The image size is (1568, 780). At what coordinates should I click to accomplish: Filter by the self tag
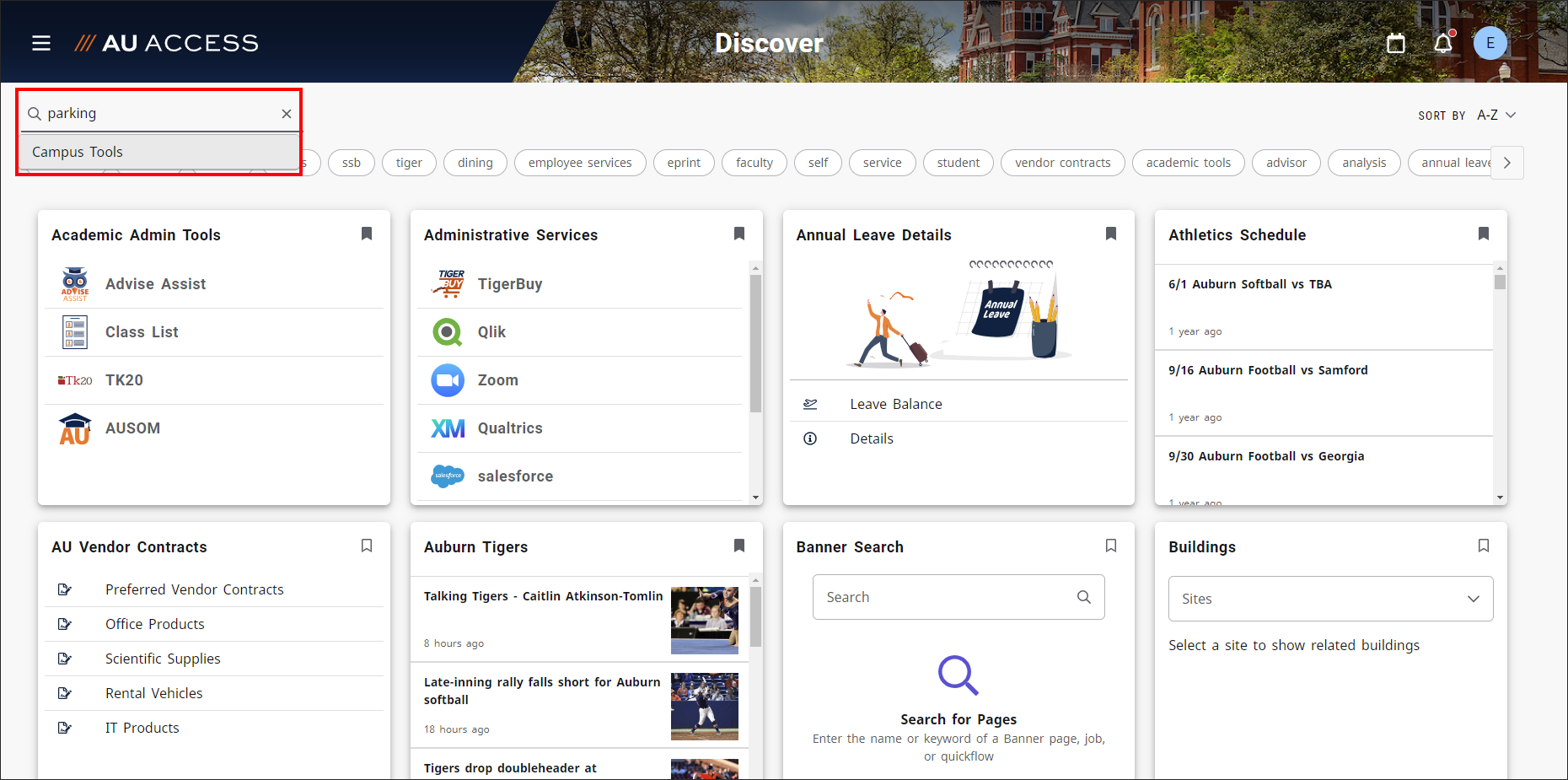818,163
